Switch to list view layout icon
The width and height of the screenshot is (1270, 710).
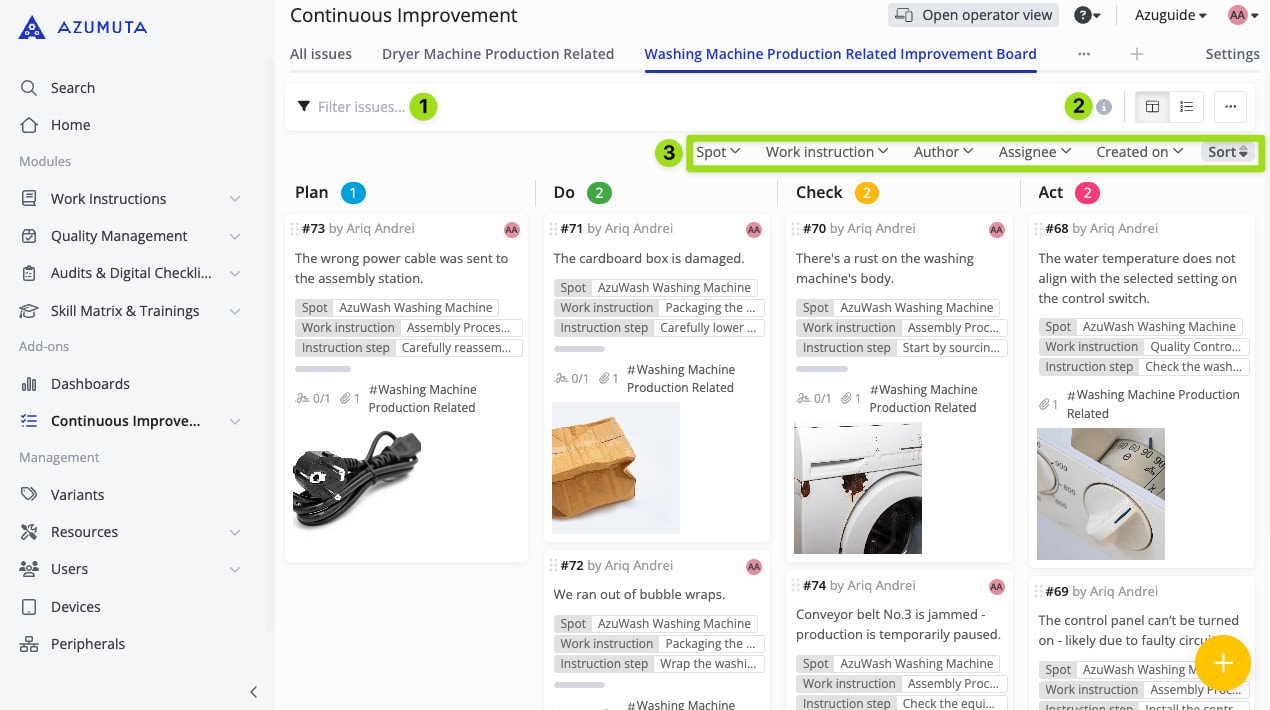click(x=1186, y=107)
